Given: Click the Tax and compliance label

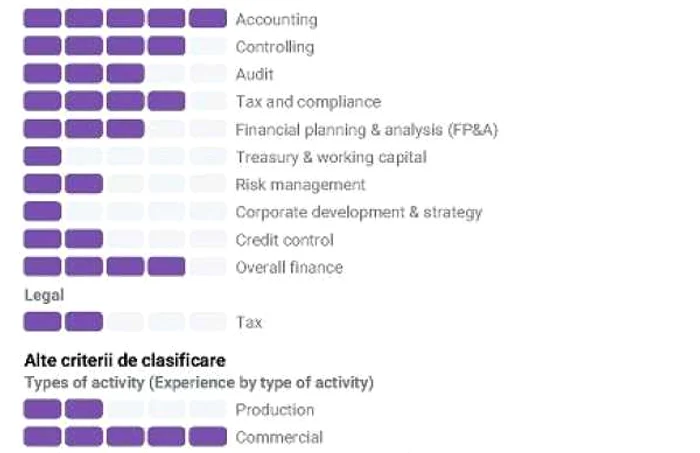Looking at the screenshot, I should tap(308, 102).
